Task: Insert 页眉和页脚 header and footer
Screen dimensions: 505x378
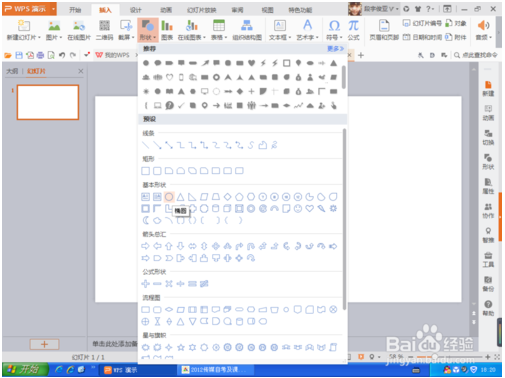Action: [384, 30]
